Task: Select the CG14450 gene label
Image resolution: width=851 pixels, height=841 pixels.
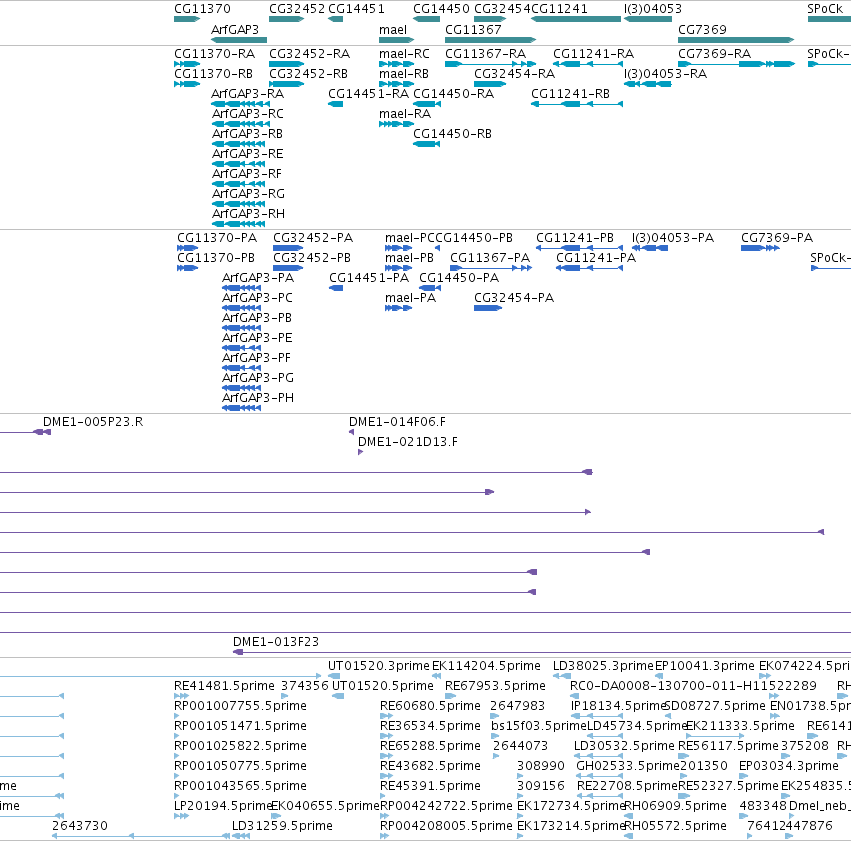Action: coord(441,9)
